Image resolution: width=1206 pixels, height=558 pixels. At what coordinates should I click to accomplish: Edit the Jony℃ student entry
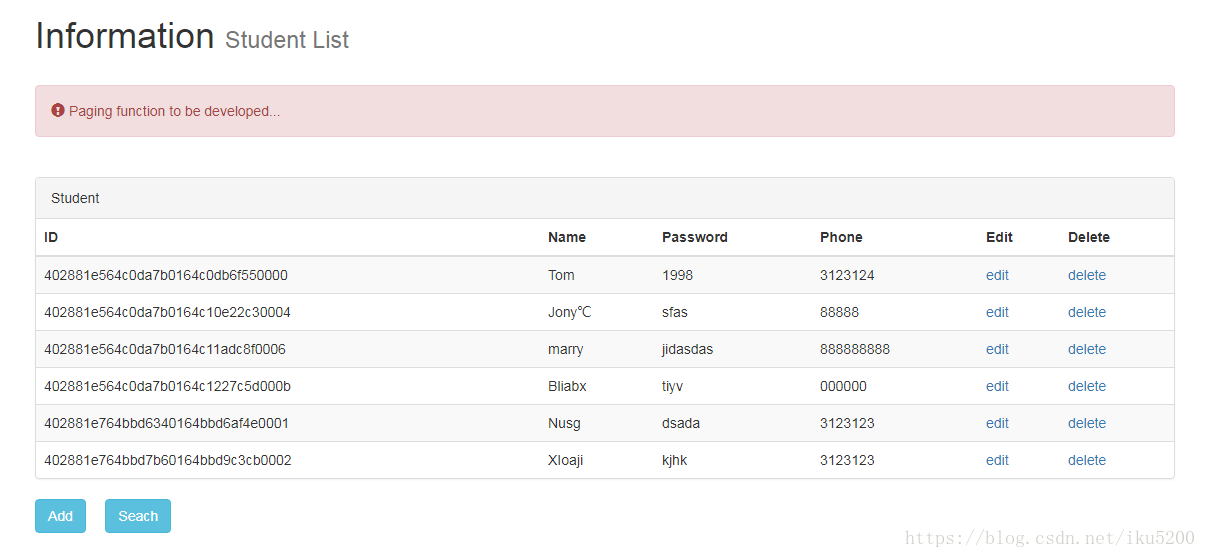pos(997,312)
